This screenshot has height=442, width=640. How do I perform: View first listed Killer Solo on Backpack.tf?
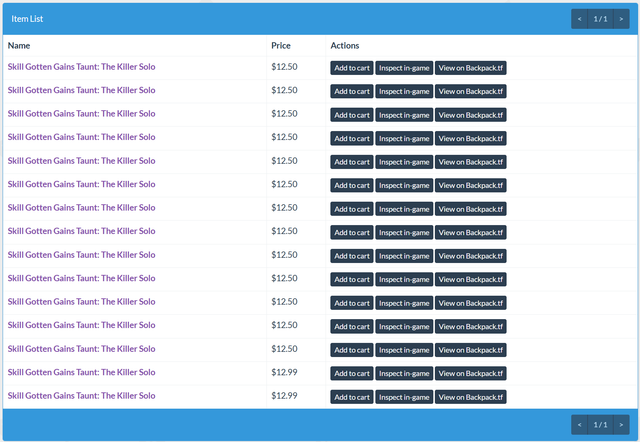pyautogui.click(x=471, y=68)
